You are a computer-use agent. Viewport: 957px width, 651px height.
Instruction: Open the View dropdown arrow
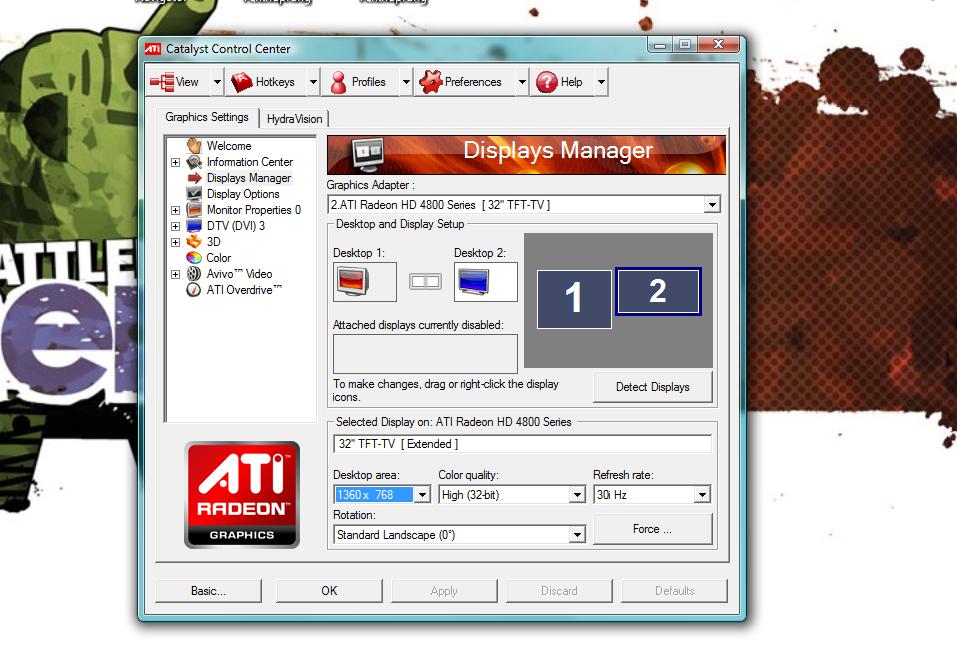click(x=217, y=82)
